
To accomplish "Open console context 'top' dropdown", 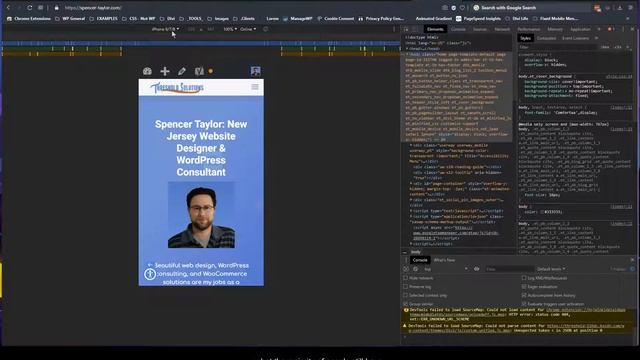I will [446, 269].
